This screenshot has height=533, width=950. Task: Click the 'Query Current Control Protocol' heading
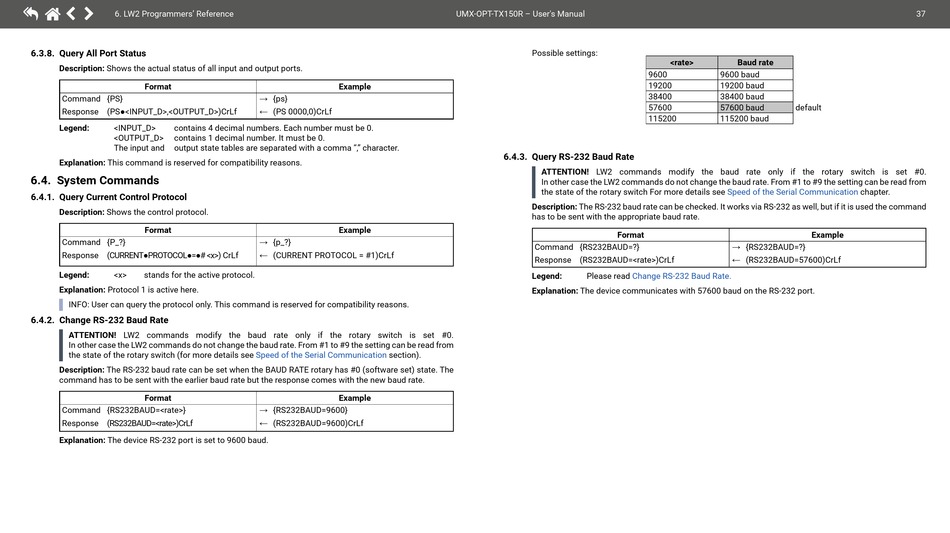tap(122, 197)
